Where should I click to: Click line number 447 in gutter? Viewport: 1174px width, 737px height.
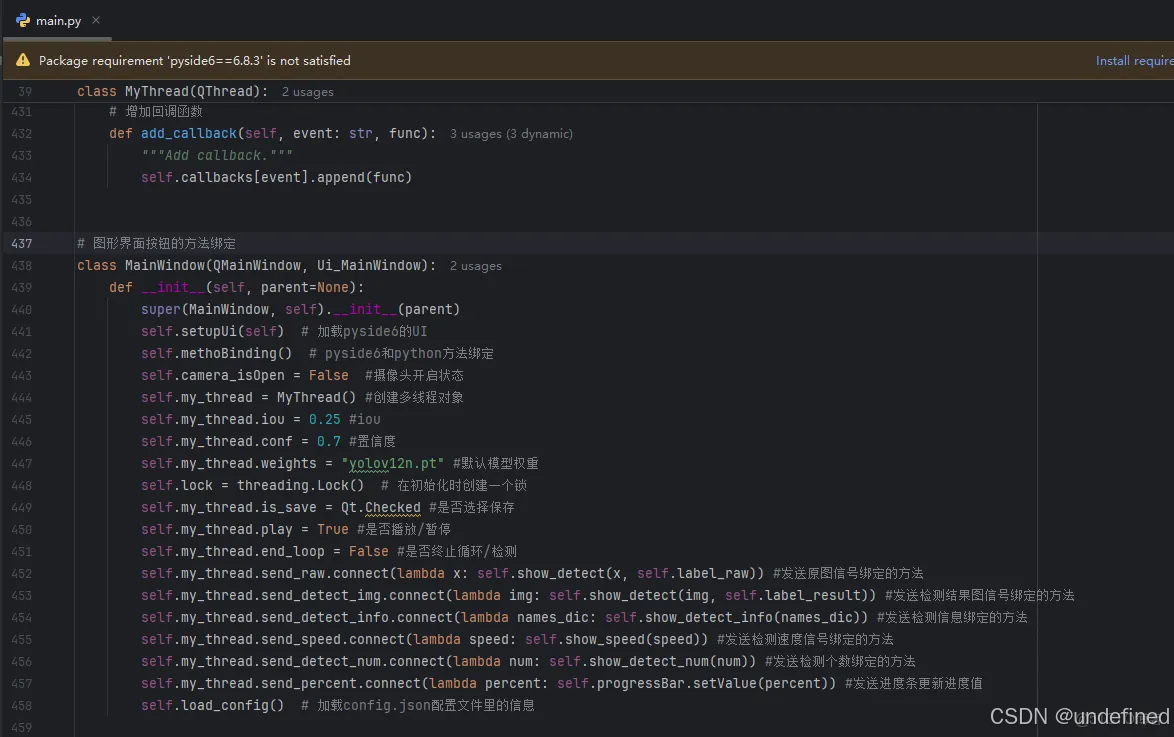pyautogui.click(x=22, y=464)
